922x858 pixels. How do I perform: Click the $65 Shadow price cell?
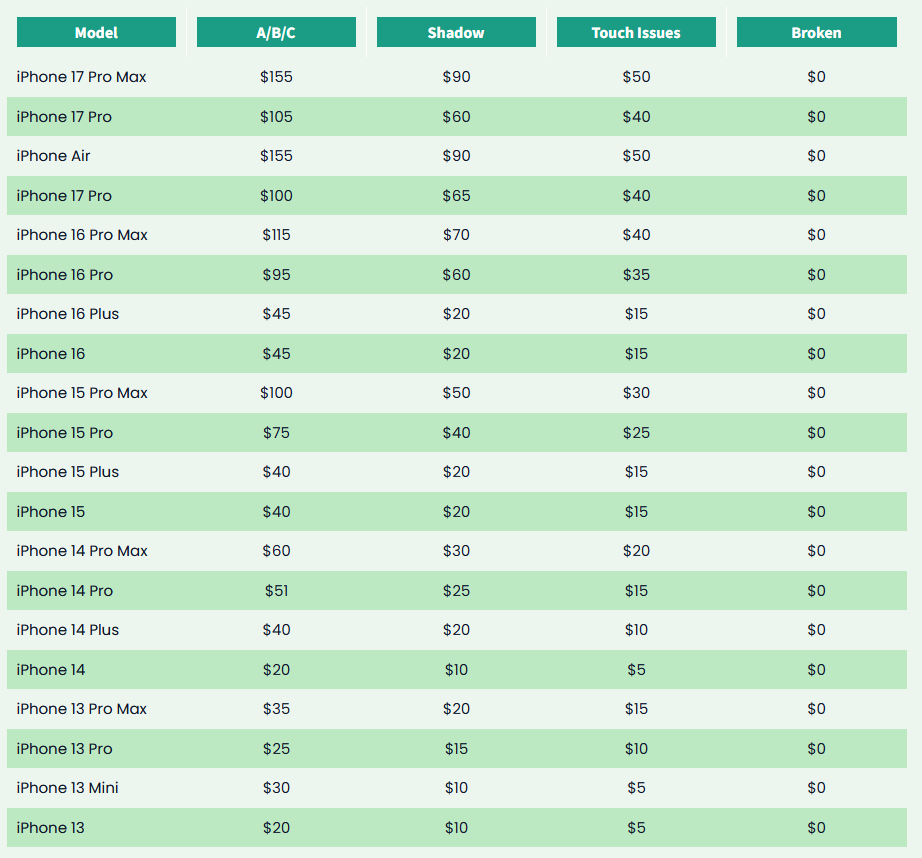click(456, 195)
